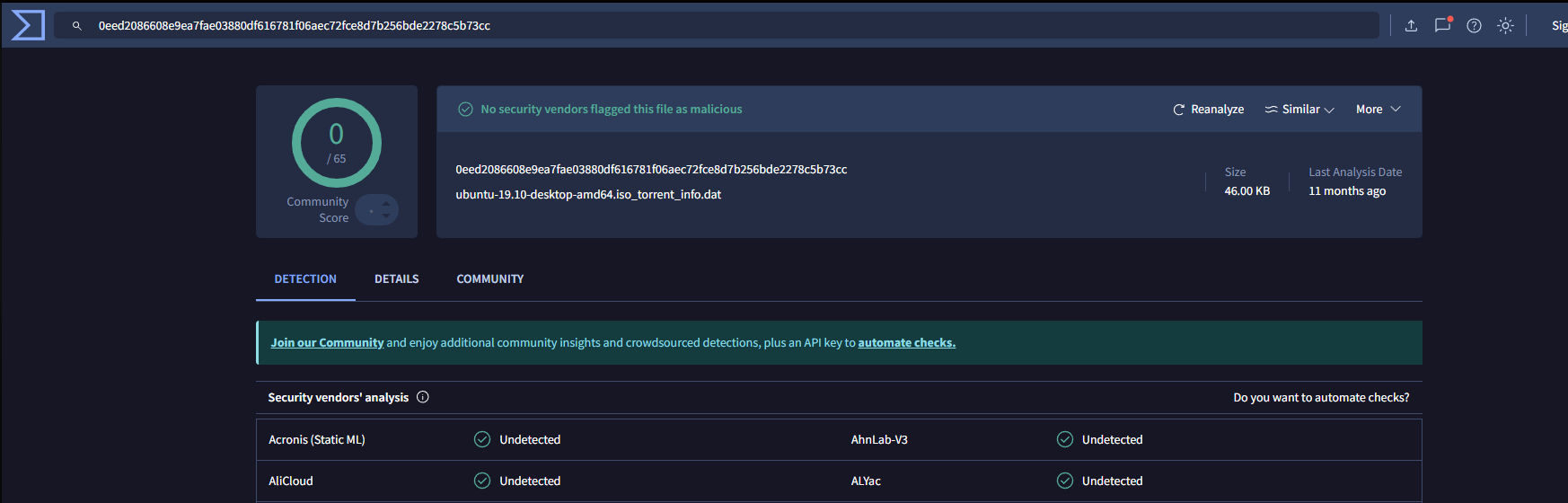The width and height of the screenshot is (1568, 503).
Task: Click the info icon beside Security vendors' analysis
Action: point(423,397)
